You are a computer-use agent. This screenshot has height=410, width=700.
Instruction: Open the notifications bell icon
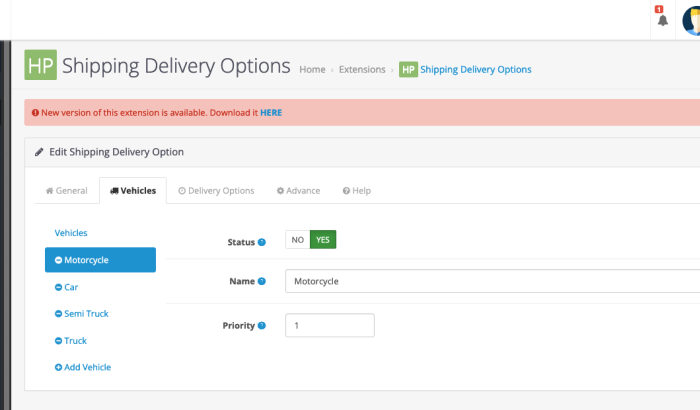pos(662,20)
